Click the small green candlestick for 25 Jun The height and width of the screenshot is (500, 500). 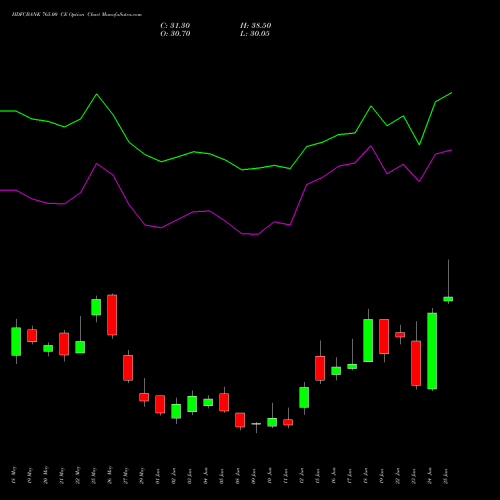tap(448, 299)
